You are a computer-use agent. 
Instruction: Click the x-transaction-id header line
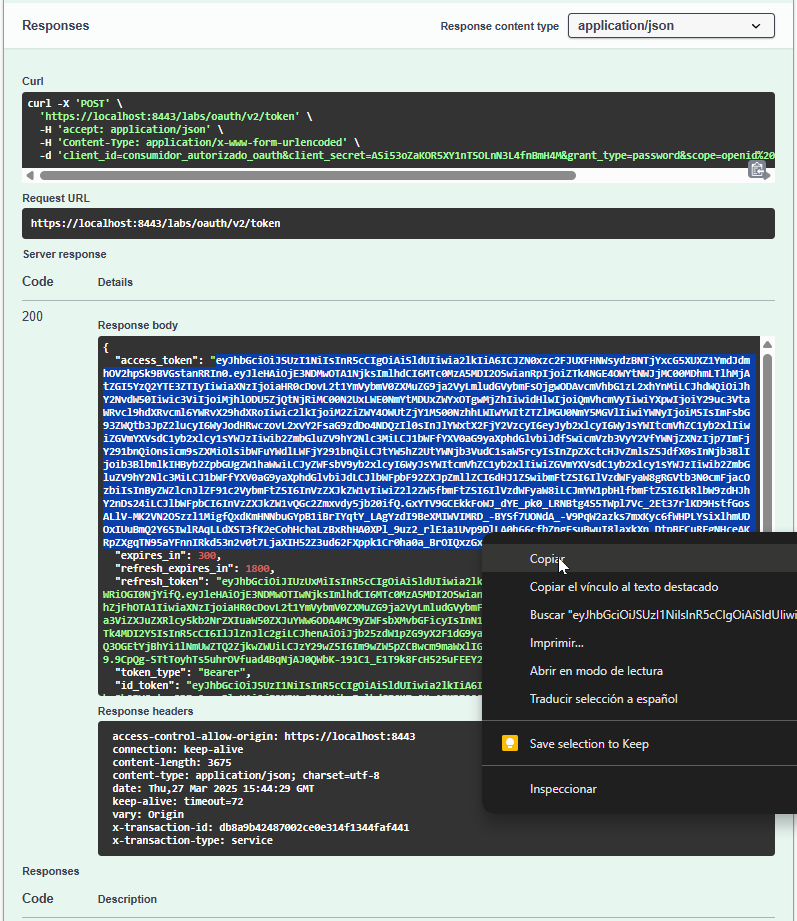point(261,827)
